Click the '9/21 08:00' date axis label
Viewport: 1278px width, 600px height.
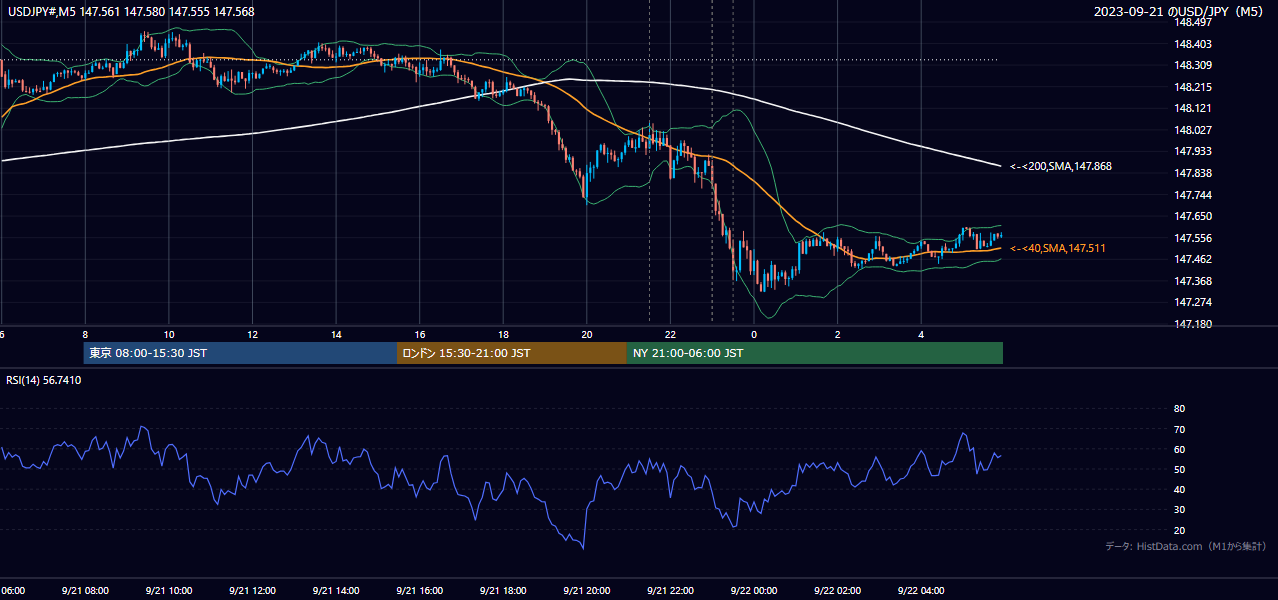85,591
